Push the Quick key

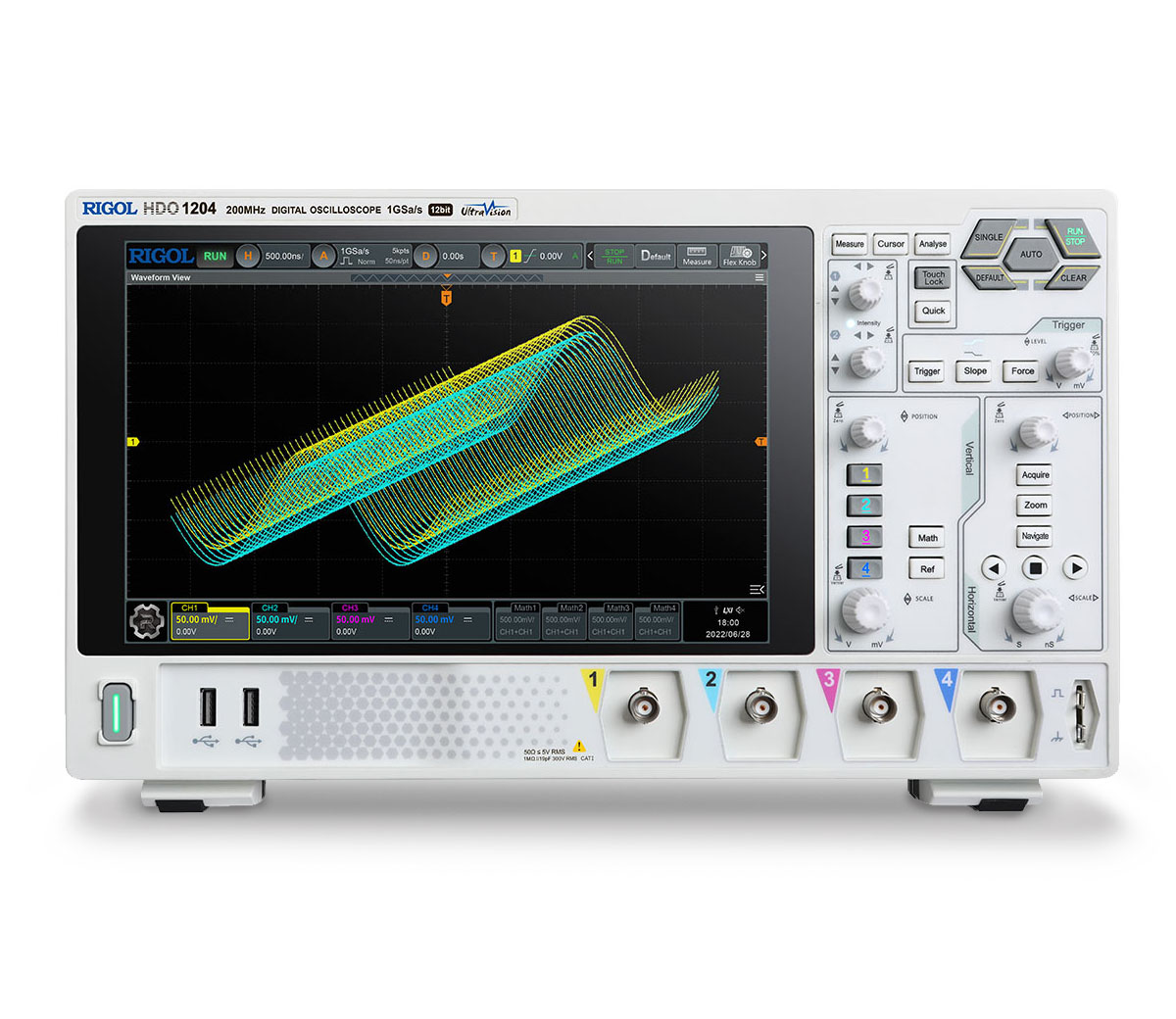coord(934,311)
